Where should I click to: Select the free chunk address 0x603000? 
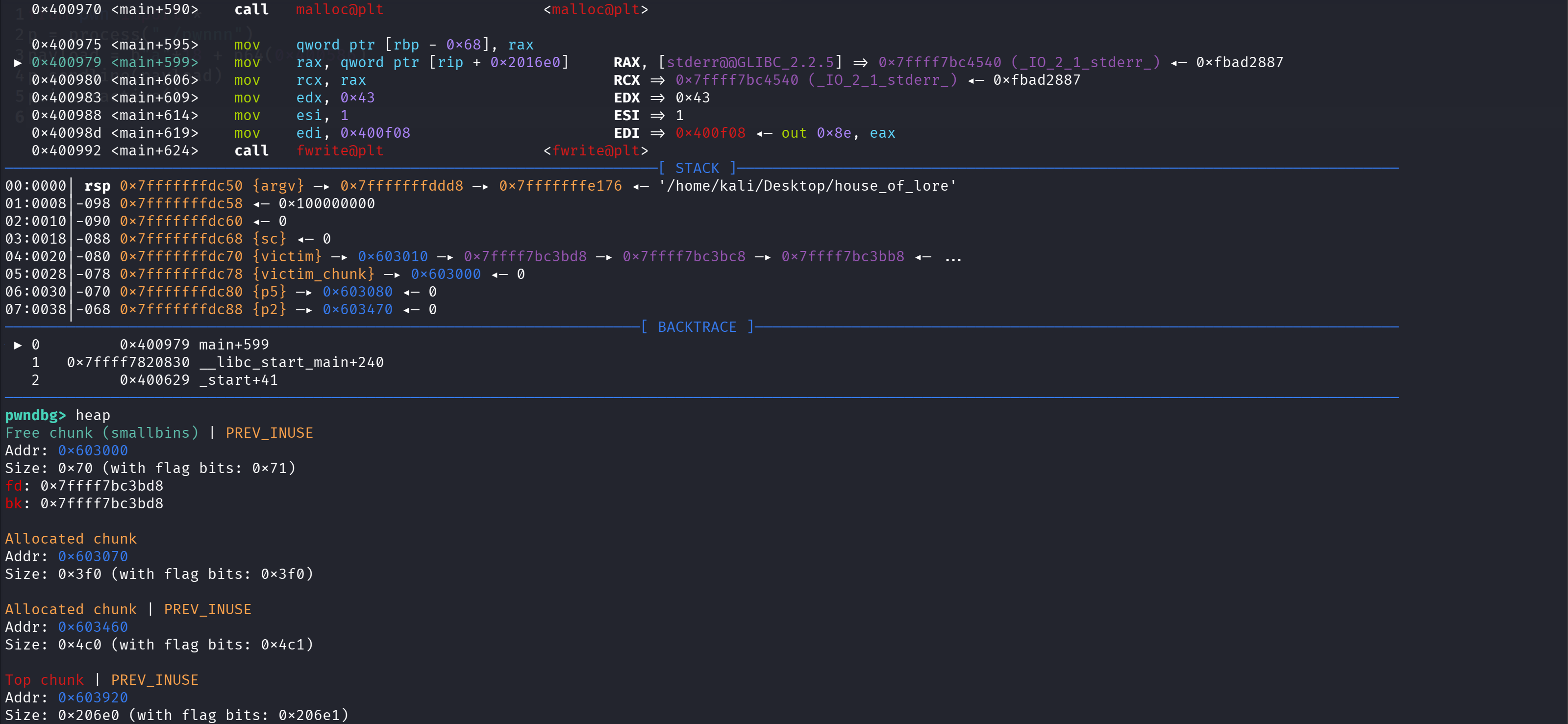click(x=93, y=450)
